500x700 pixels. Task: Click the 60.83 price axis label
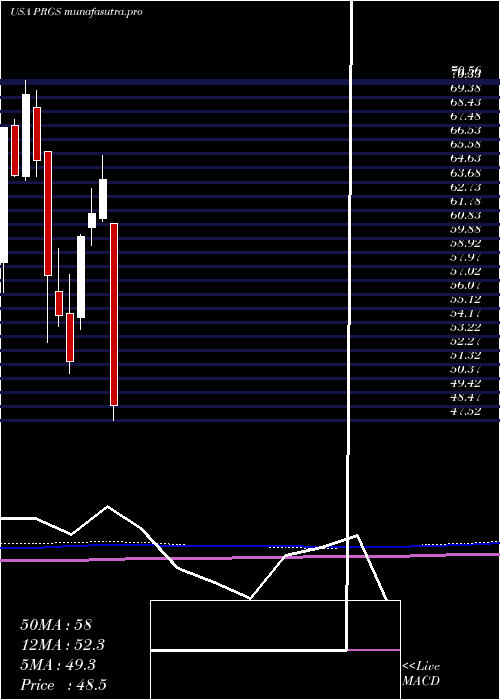465,215
